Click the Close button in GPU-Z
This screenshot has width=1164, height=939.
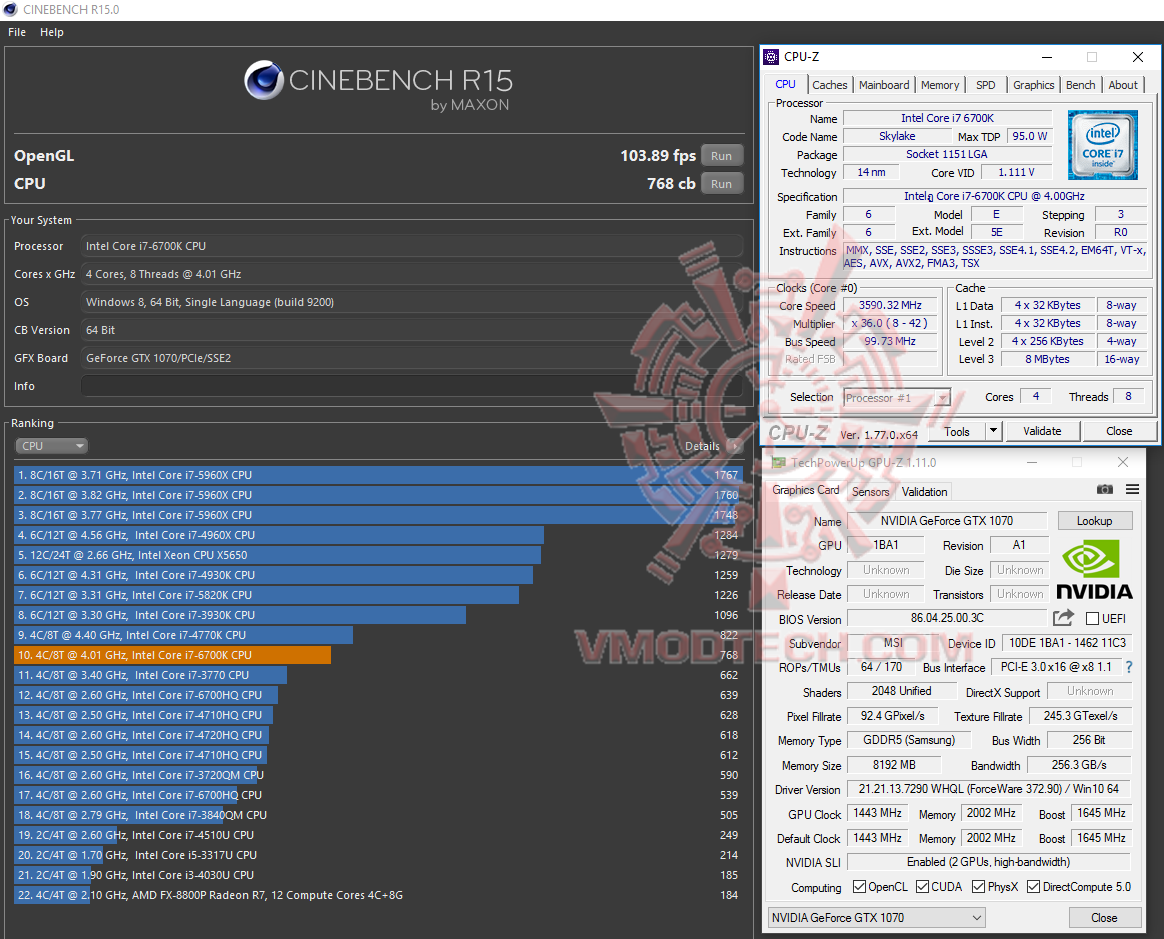click(x=1104, y=917)
